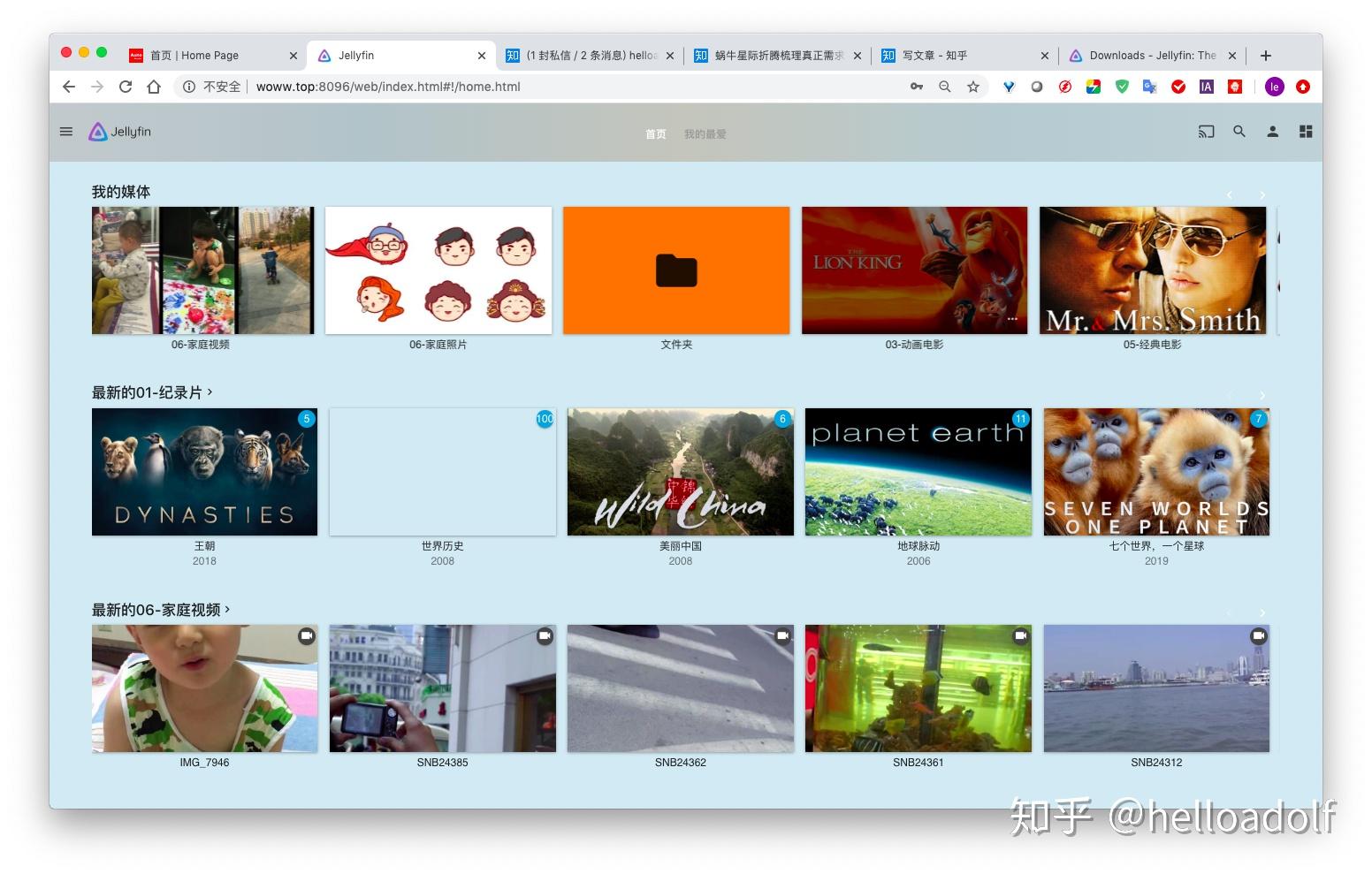Open the user profile icon

click(x=1273, y=132)
